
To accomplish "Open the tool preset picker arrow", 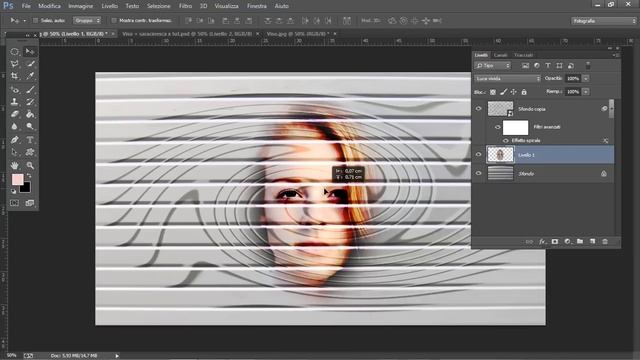I will 24,20.
